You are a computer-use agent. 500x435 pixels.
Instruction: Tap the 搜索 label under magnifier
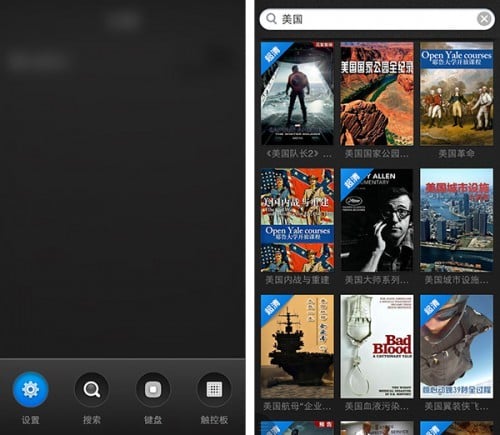[92, 420]
